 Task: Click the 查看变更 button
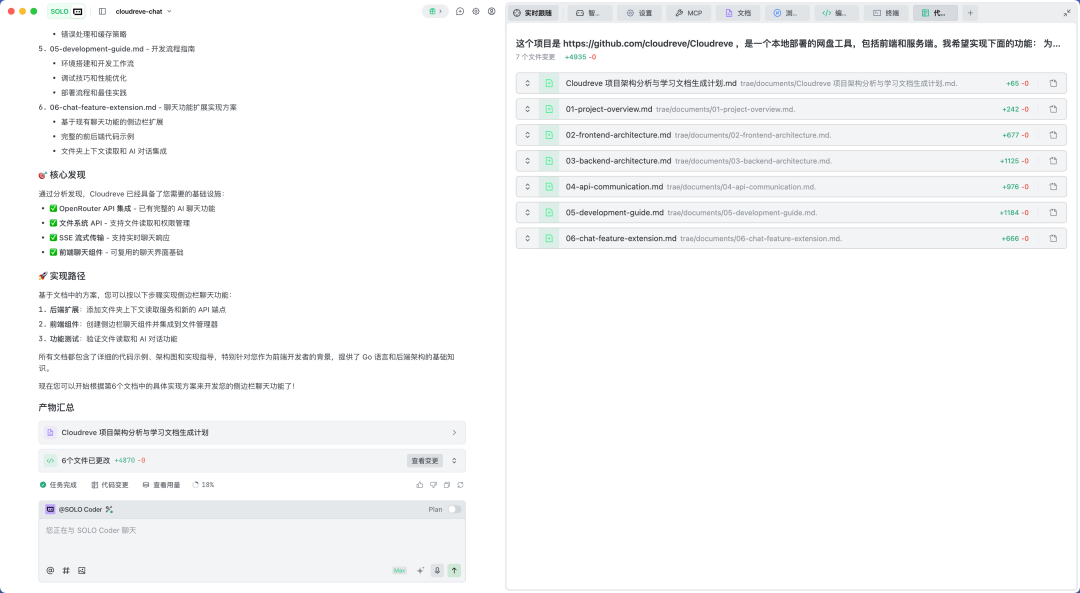pos(424,461)
